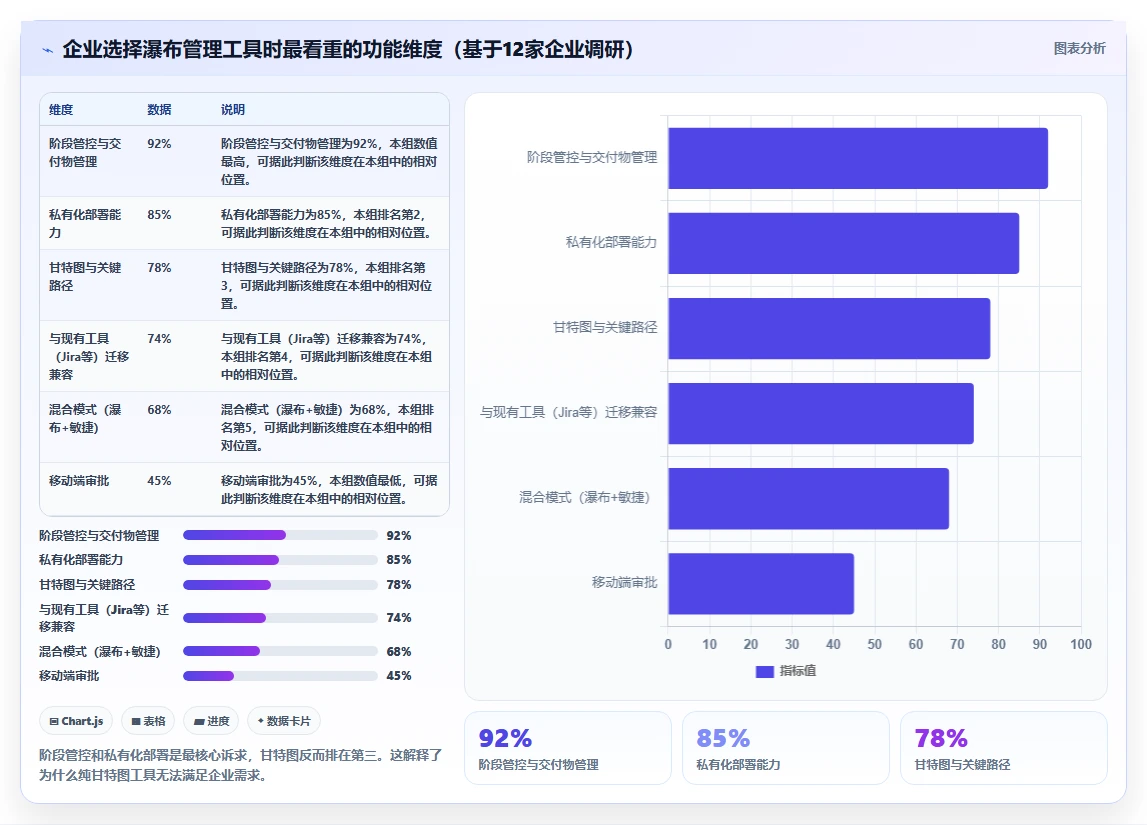
Task: Click the 92% cell in the table
Action: [x=159, y=143]
